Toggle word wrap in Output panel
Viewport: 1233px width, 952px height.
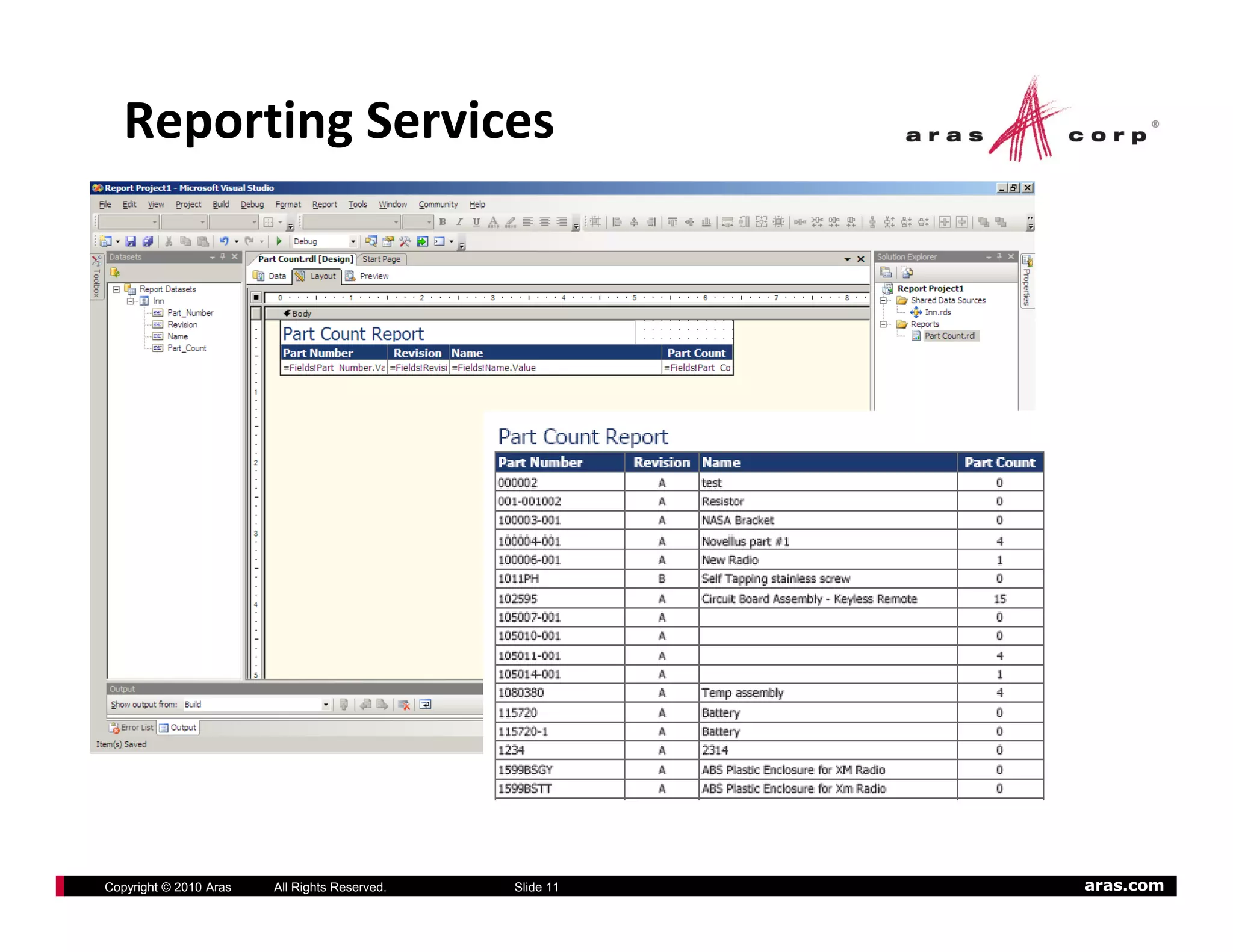426,705
